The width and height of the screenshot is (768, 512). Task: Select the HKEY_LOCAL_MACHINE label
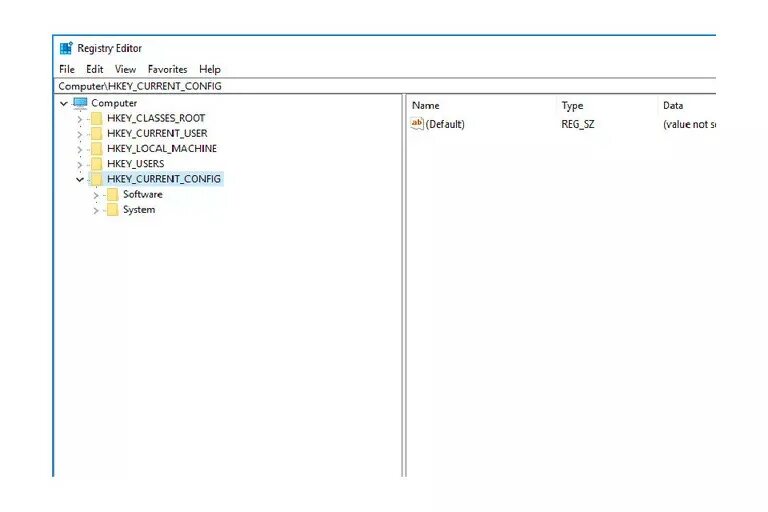pos(162,148)
